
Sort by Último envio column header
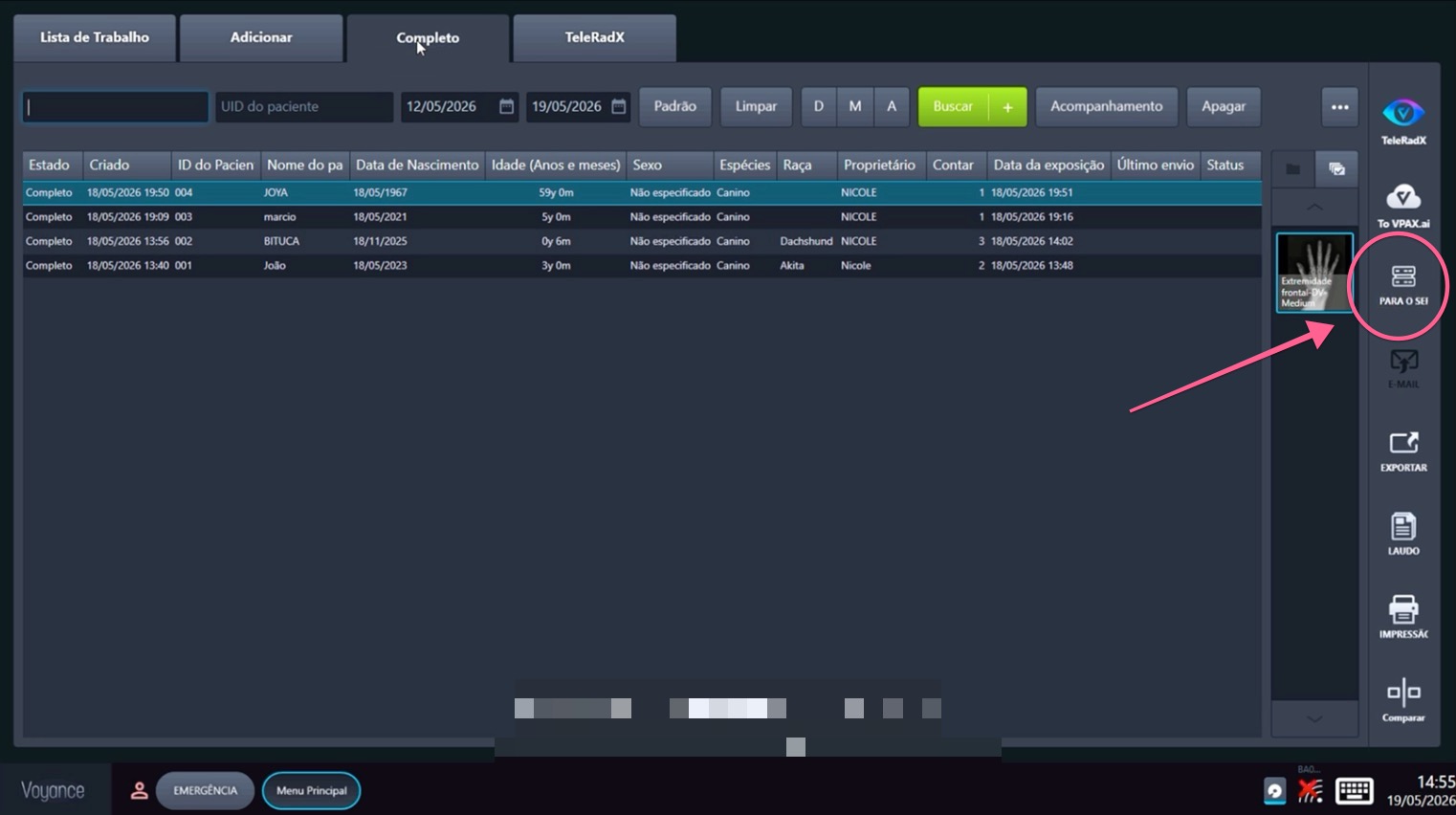coord(1156,165)
